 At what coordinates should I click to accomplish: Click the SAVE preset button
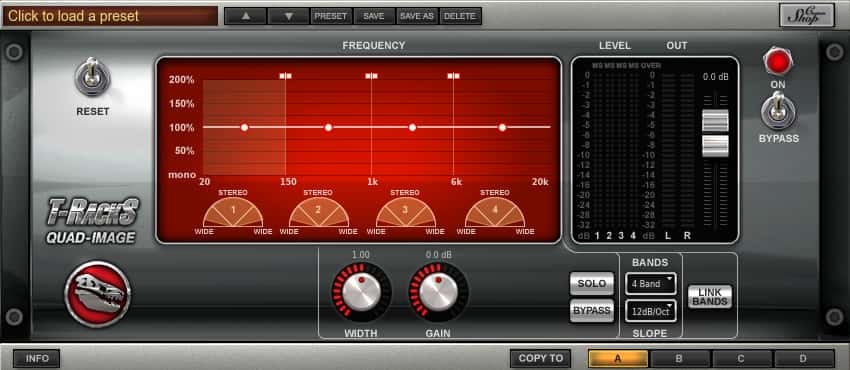click(374, 16)
